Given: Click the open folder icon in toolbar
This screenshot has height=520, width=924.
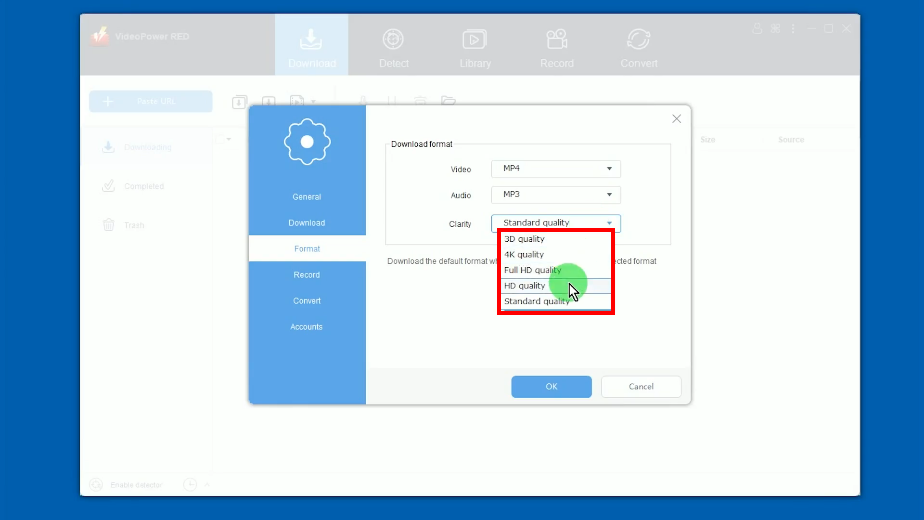Looking at the screenshot, I should pos(448,101).
